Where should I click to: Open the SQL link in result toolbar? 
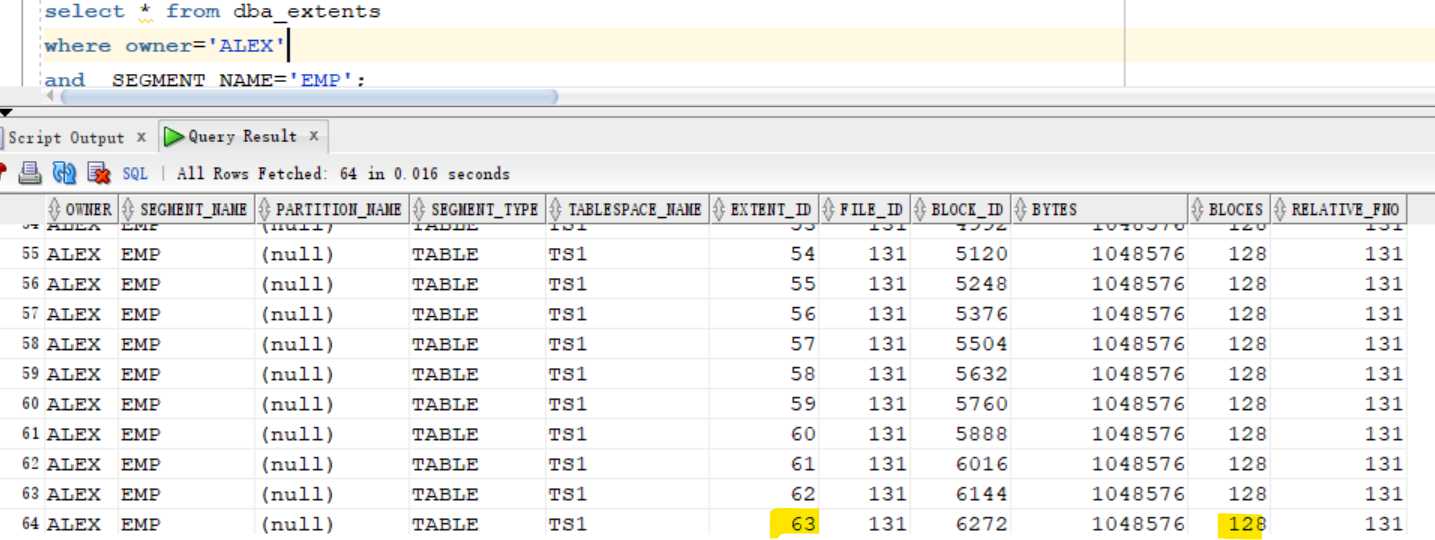[x=135, y=173]
